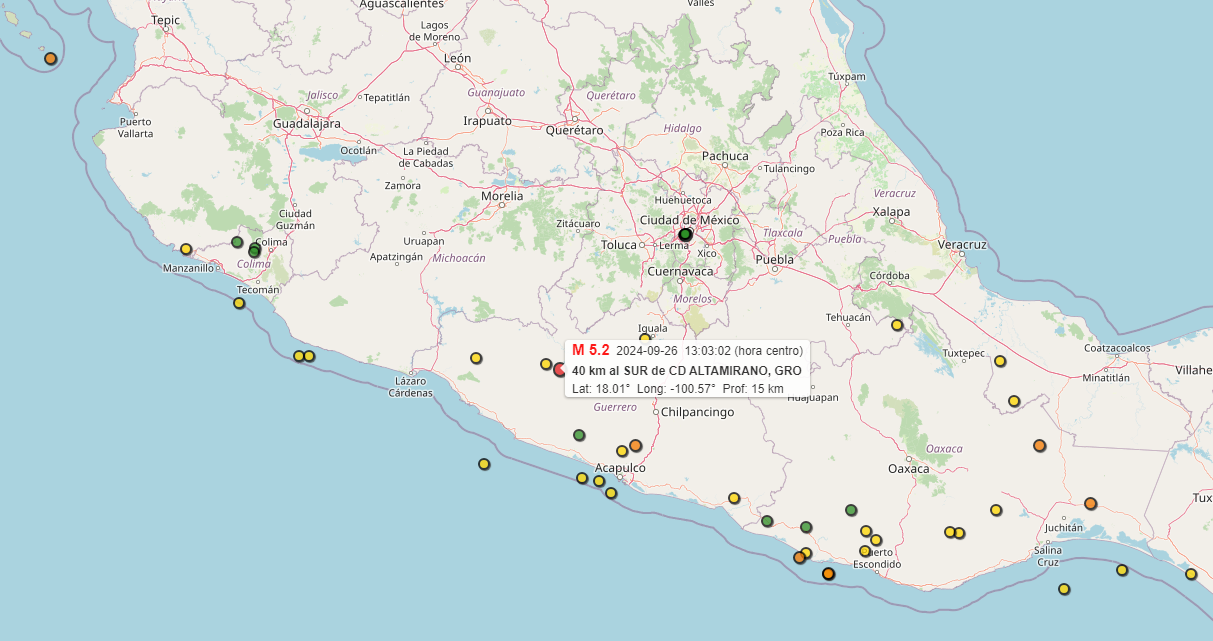Click the orange offshore marker southwest of Puerto Escondido

828,573
